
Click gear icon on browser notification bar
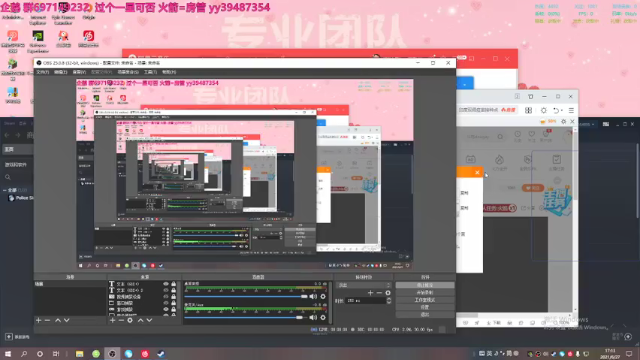click(564, 121)
